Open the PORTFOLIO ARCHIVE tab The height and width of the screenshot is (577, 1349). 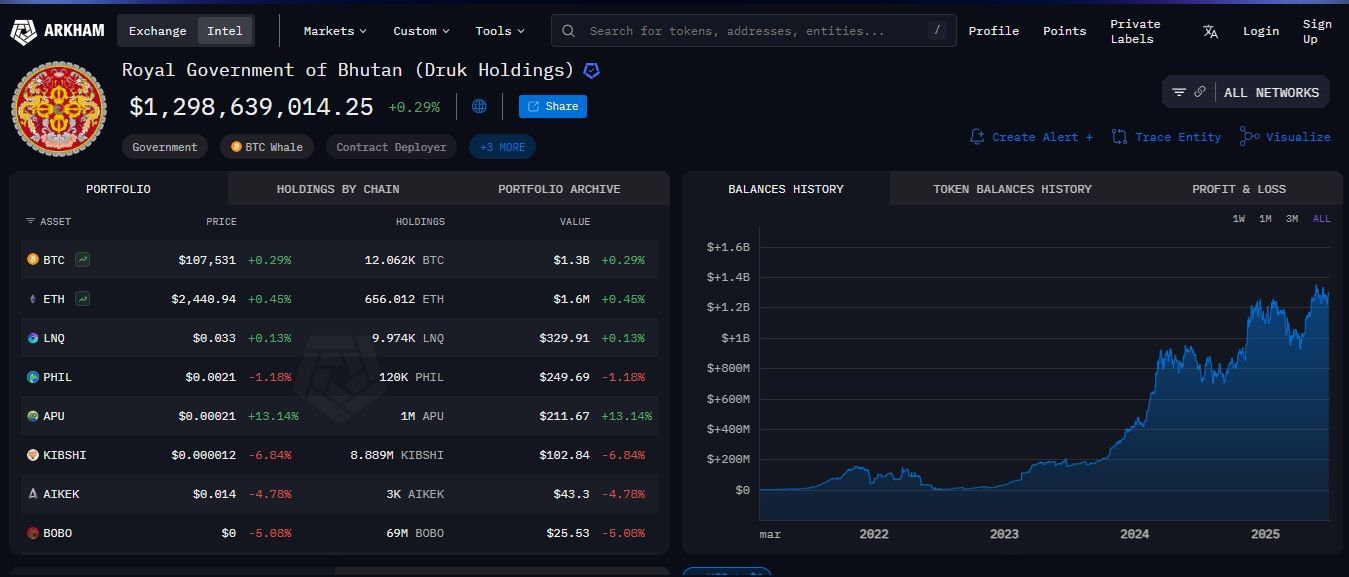pos(559,189)
